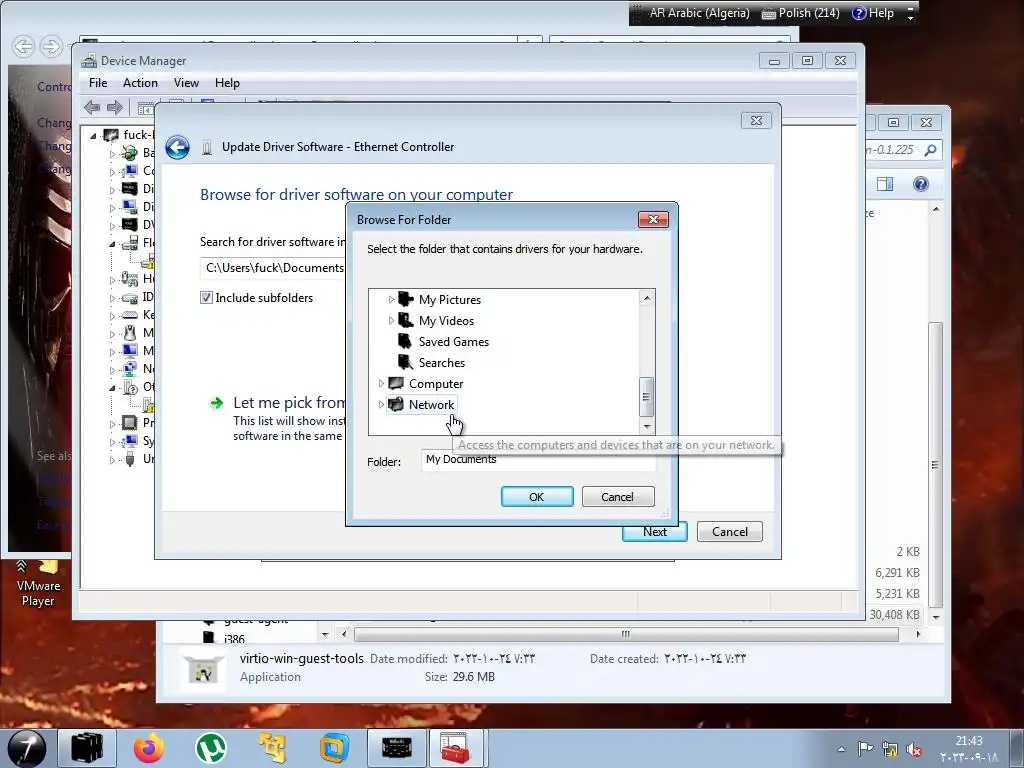Open Firefox from the taskbar

[x=149, y=748]
